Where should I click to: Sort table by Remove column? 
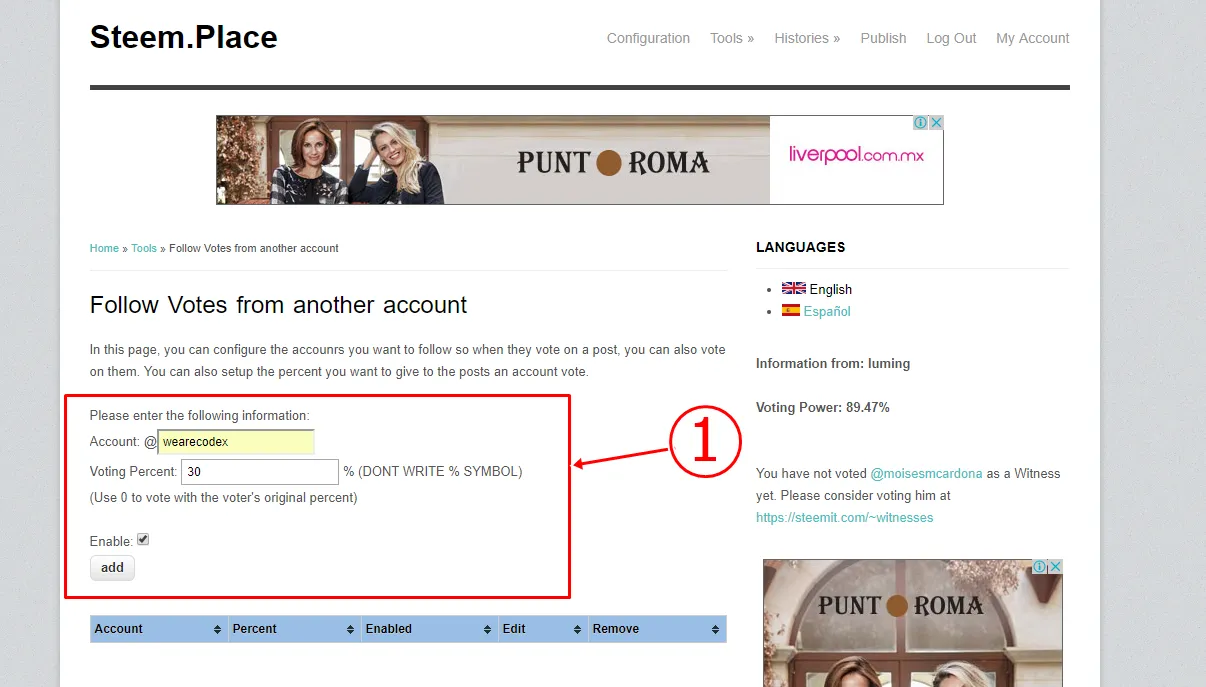tap(657, 629)
